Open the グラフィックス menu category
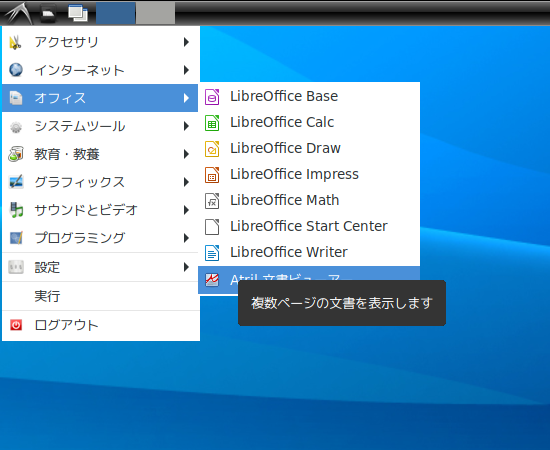The image size is (550, 450). [x=100, y=182]
